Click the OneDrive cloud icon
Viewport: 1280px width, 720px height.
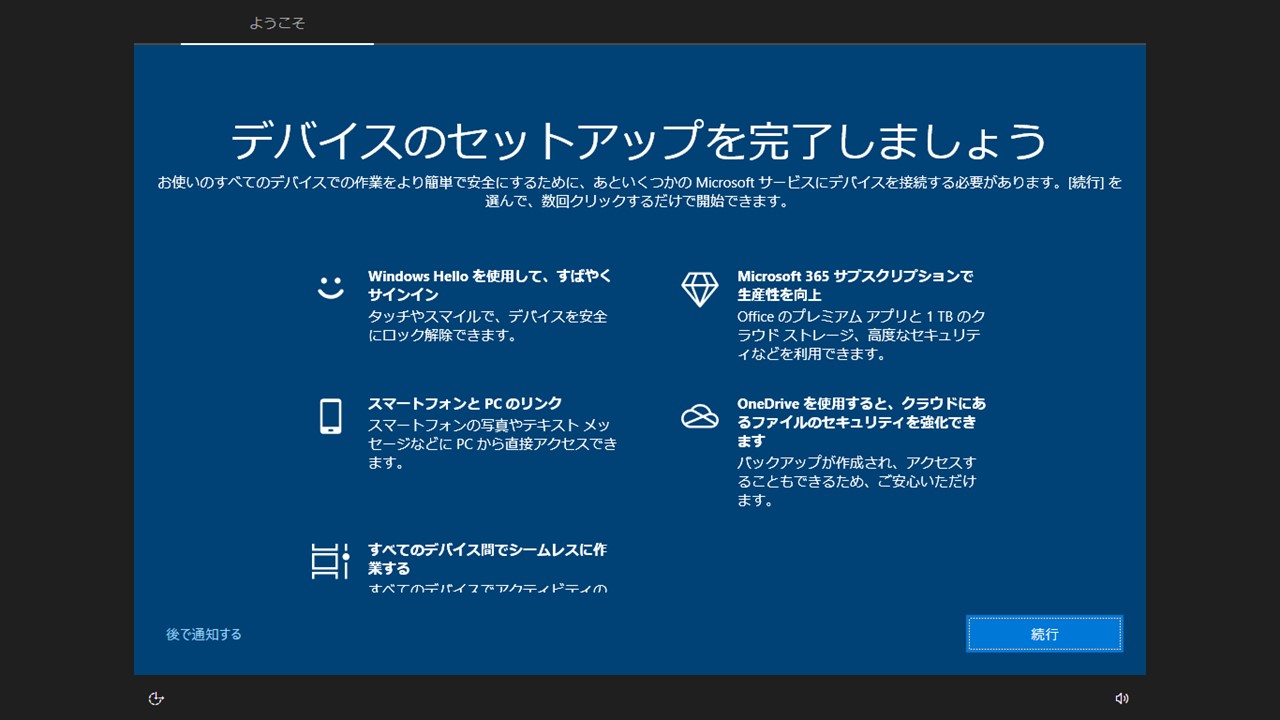point(699,416)
